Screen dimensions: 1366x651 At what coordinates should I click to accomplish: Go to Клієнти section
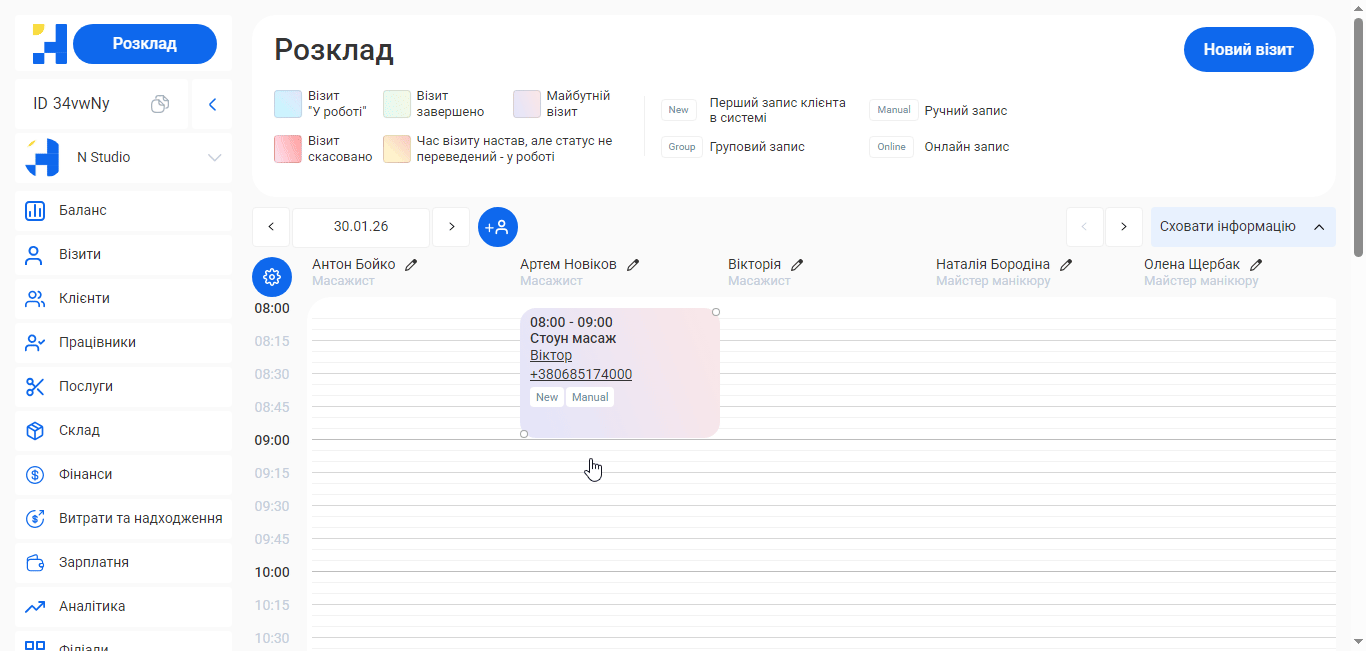tap(84, 299)
